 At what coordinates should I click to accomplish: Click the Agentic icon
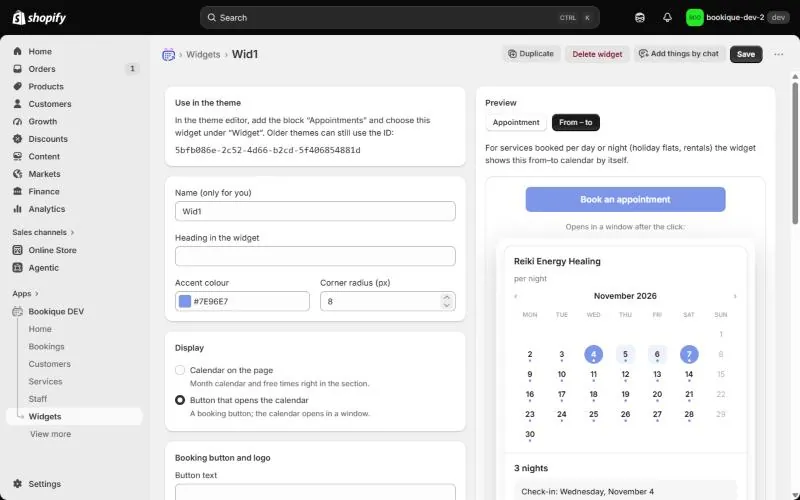pos(17,267)
